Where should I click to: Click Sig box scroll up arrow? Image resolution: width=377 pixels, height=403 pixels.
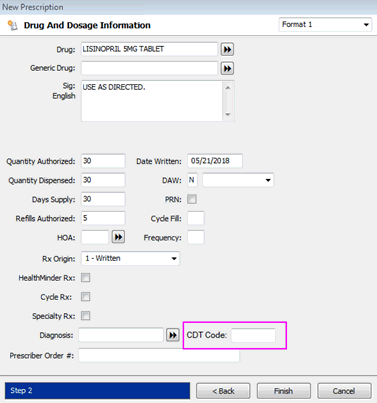coord(228,88)
